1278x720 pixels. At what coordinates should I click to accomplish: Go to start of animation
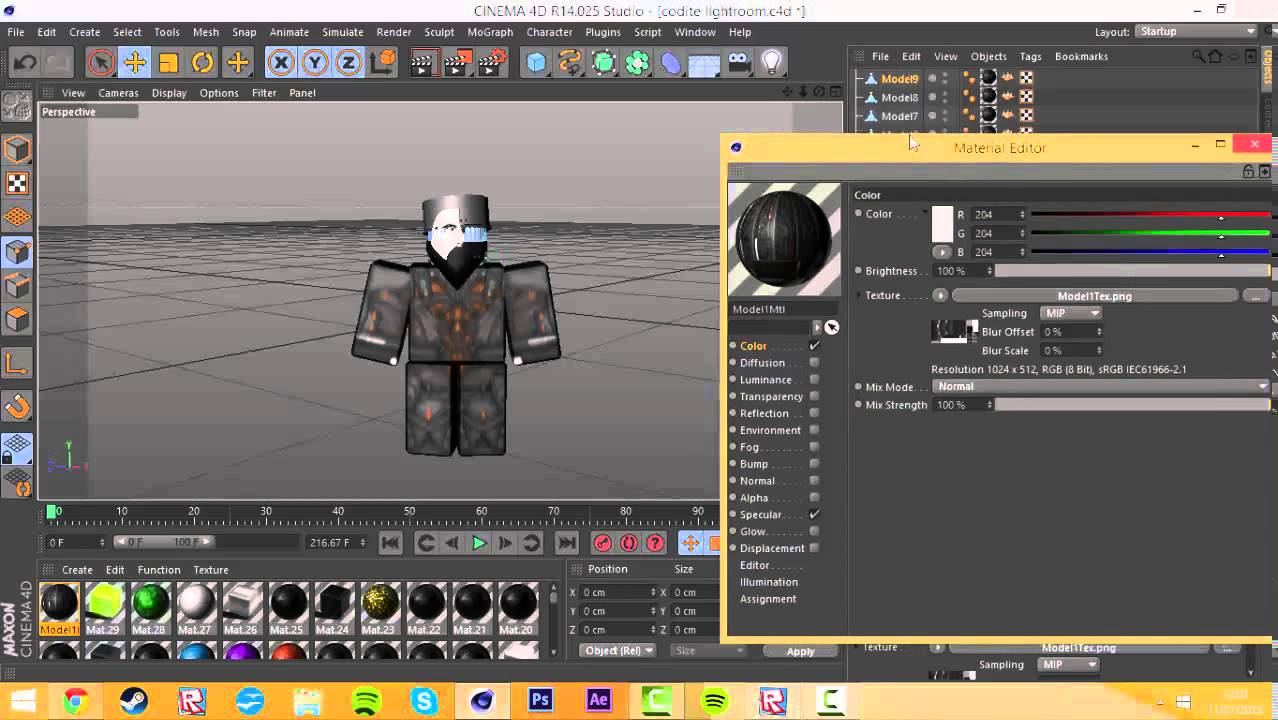click(391, 543)
